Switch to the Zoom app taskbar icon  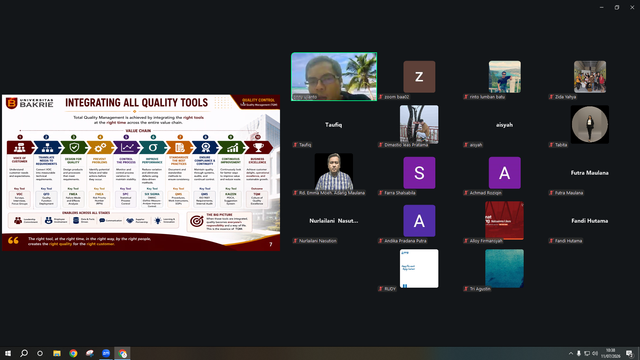pos(106,353)
